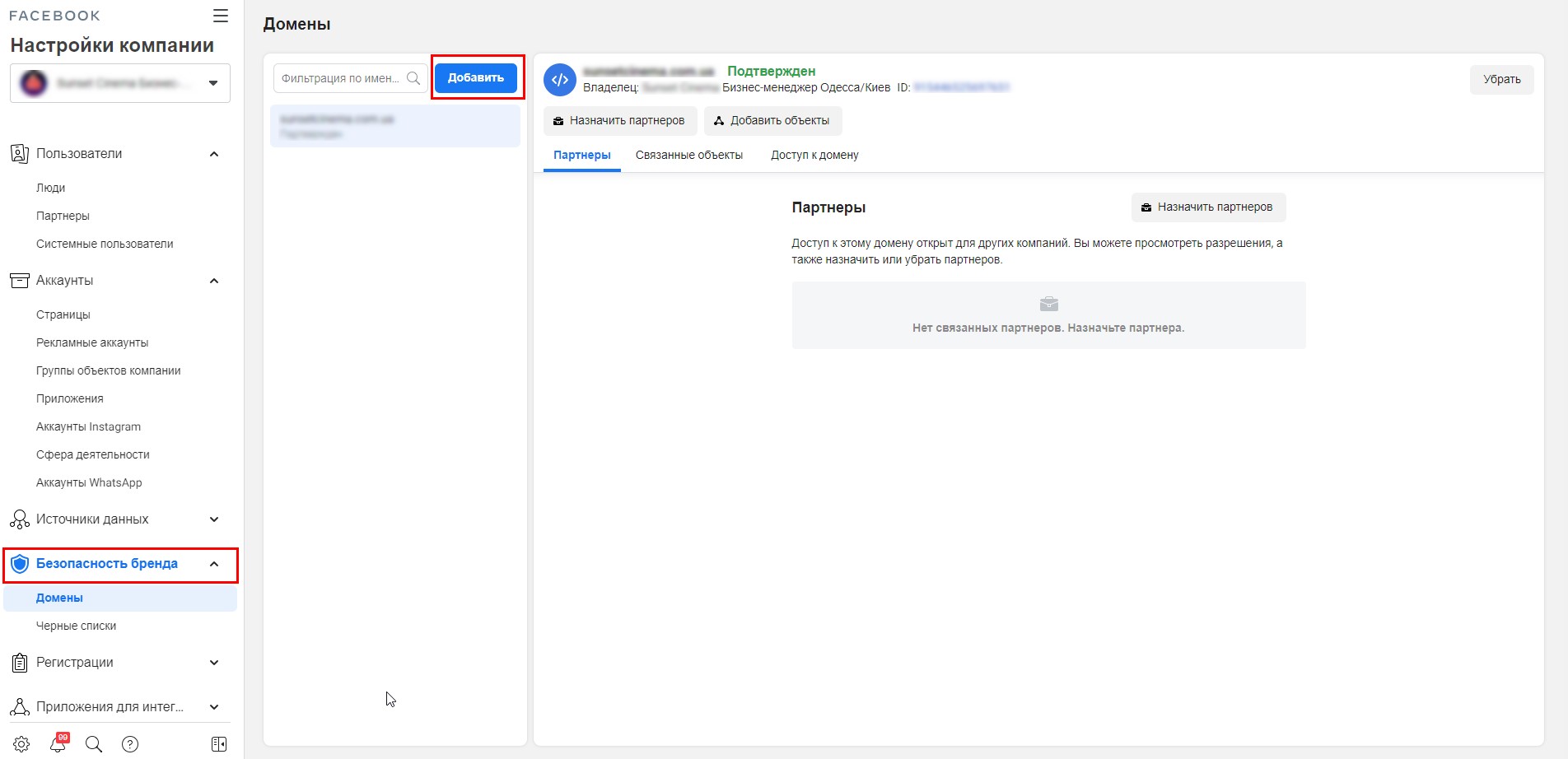
Task: Switch to Доступ к домену tab
Action: point(814,155)
